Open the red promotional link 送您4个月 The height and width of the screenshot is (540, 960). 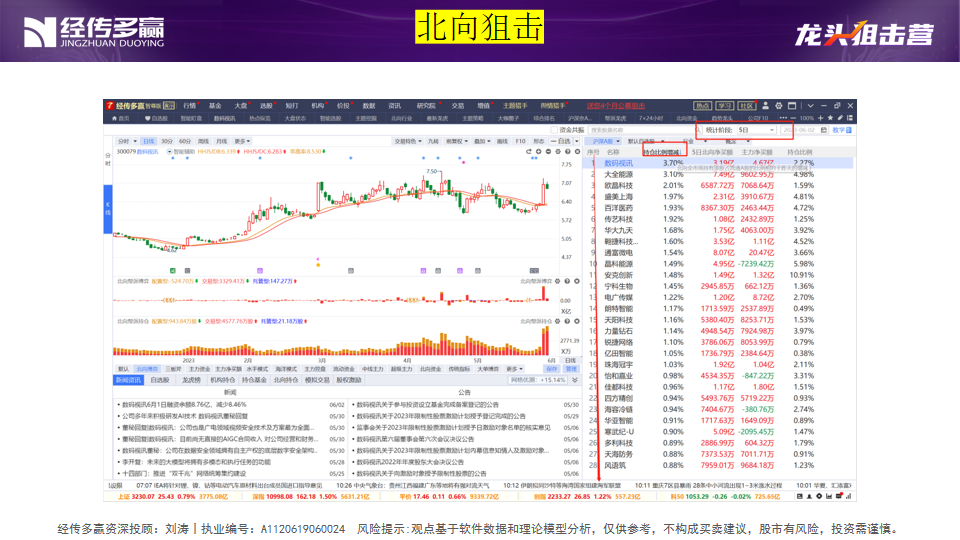click(x=615, y=106)
